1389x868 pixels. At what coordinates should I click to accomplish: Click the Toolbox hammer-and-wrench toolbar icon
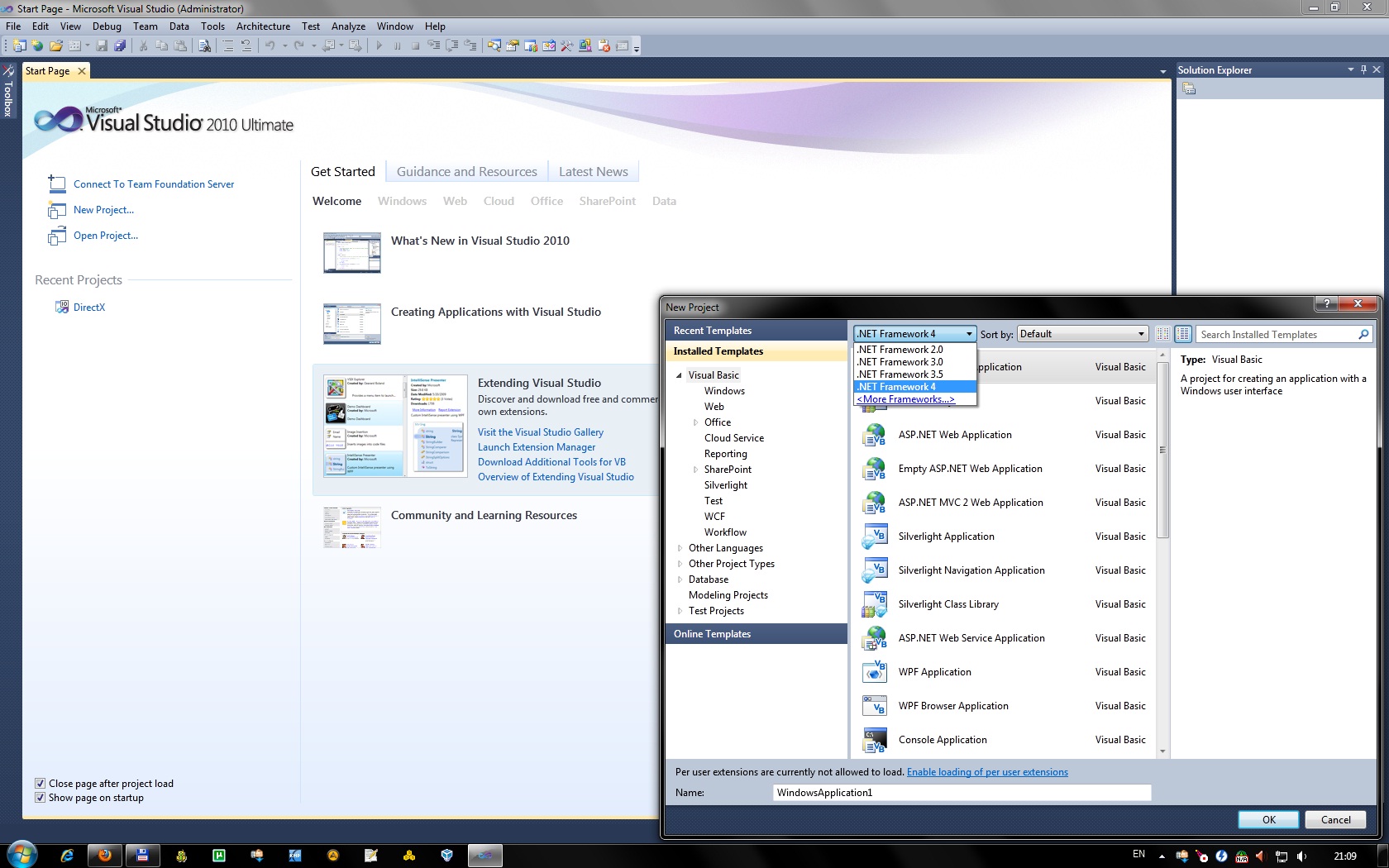(567, 45)
